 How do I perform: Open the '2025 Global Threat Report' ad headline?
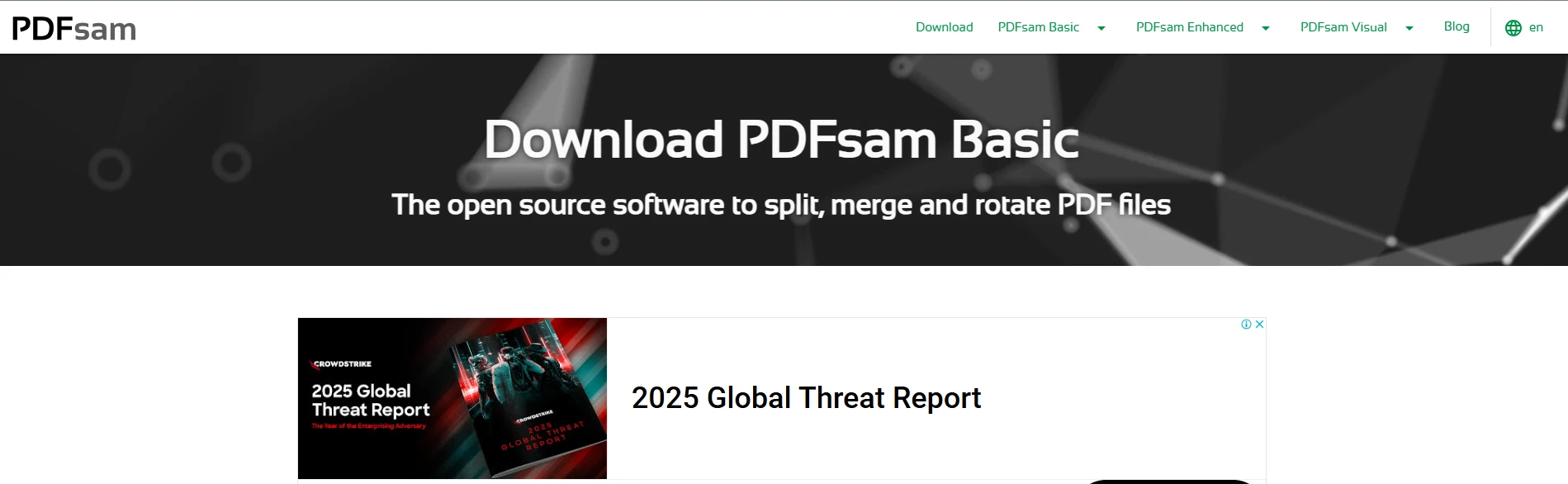click(x=806, y=398)
